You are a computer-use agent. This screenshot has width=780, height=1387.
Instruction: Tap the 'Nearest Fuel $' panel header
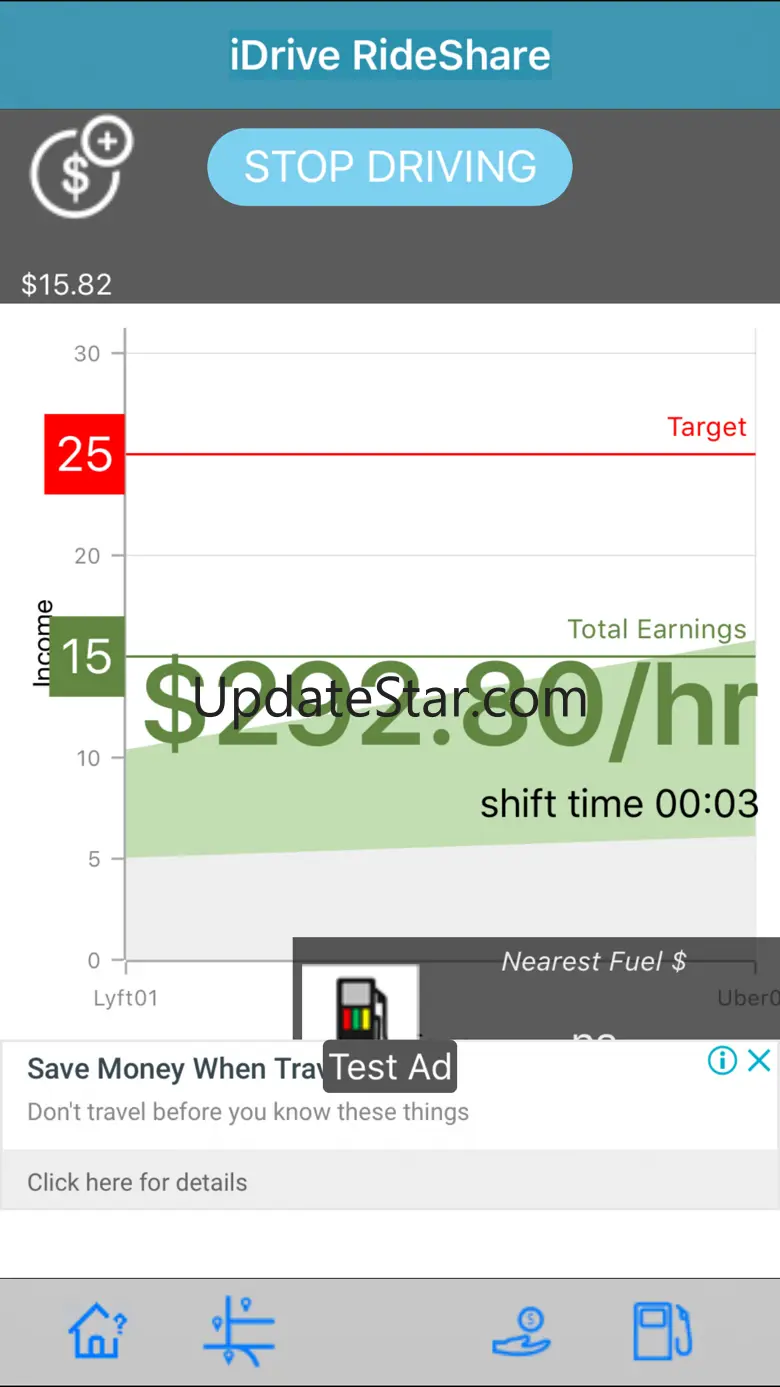tap(593, 961)
